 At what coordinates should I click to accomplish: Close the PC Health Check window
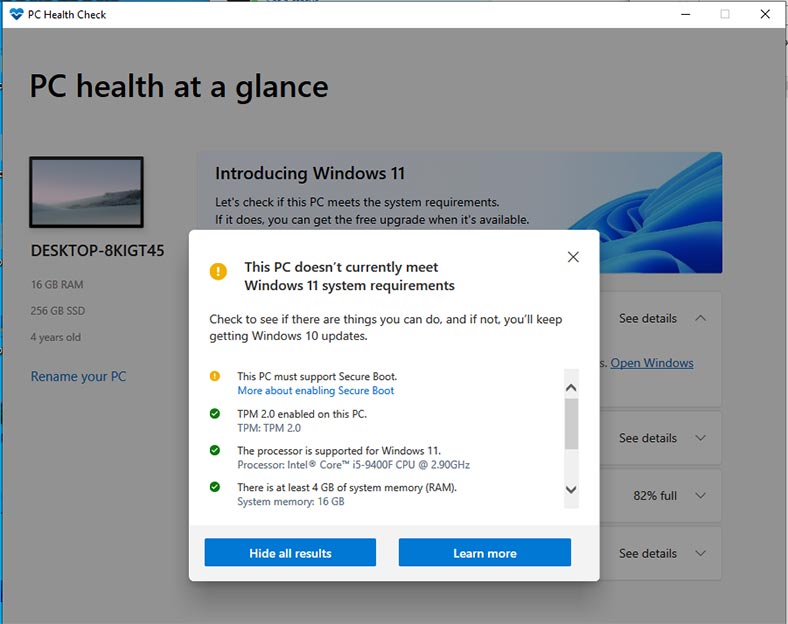point(765,14)
